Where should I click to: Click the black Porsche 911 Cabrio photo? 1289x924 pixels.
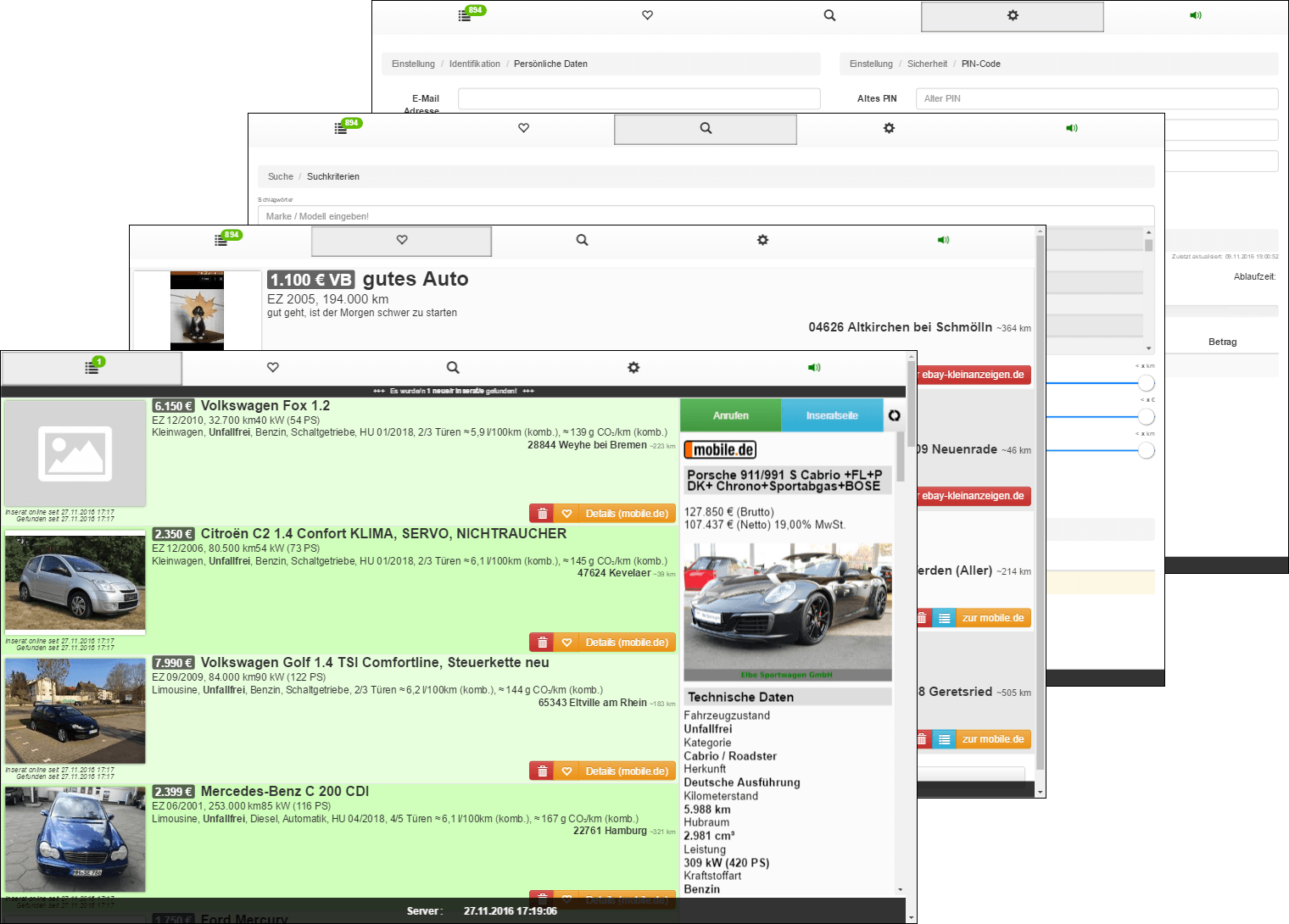click(788, 606)
